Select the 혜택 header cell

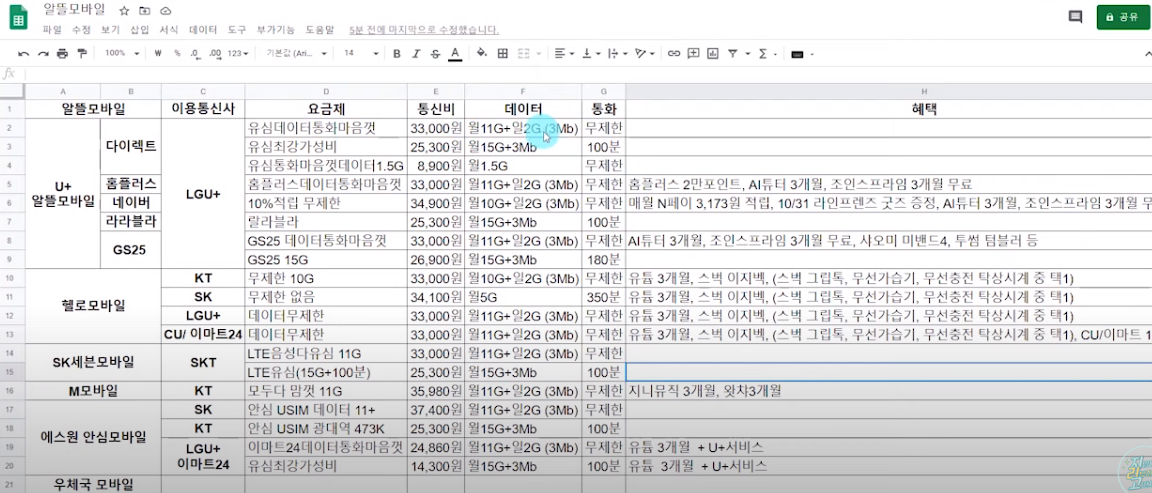[x=889, y=109]
